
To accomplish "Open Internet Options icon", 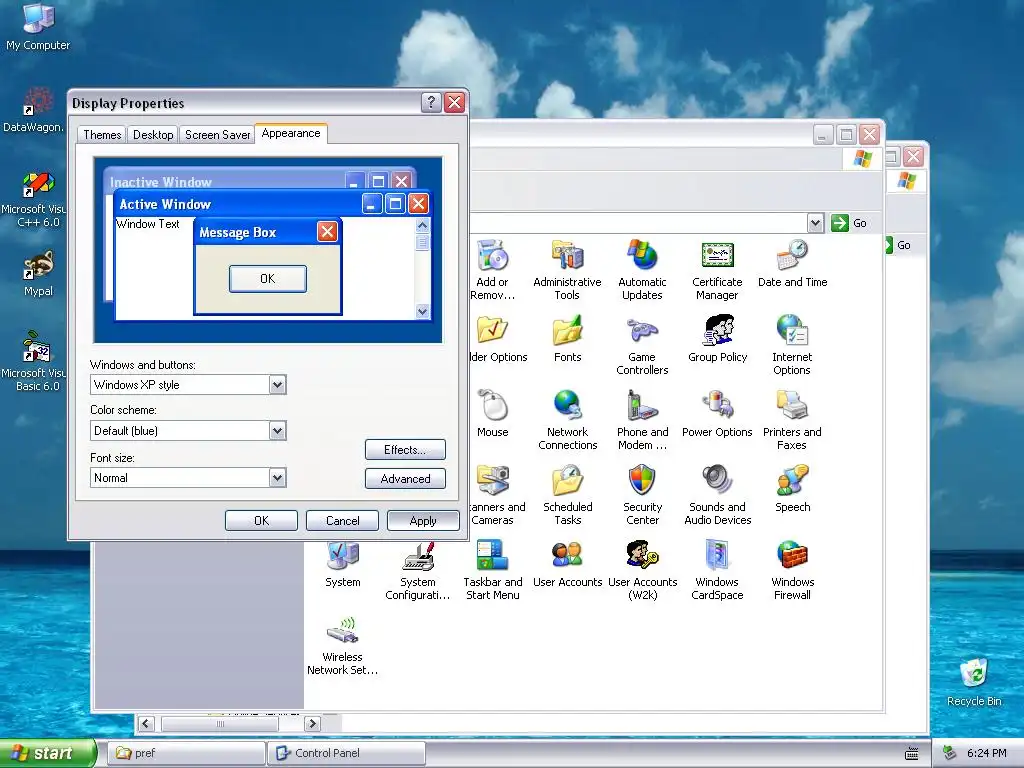I will point(792,330).
